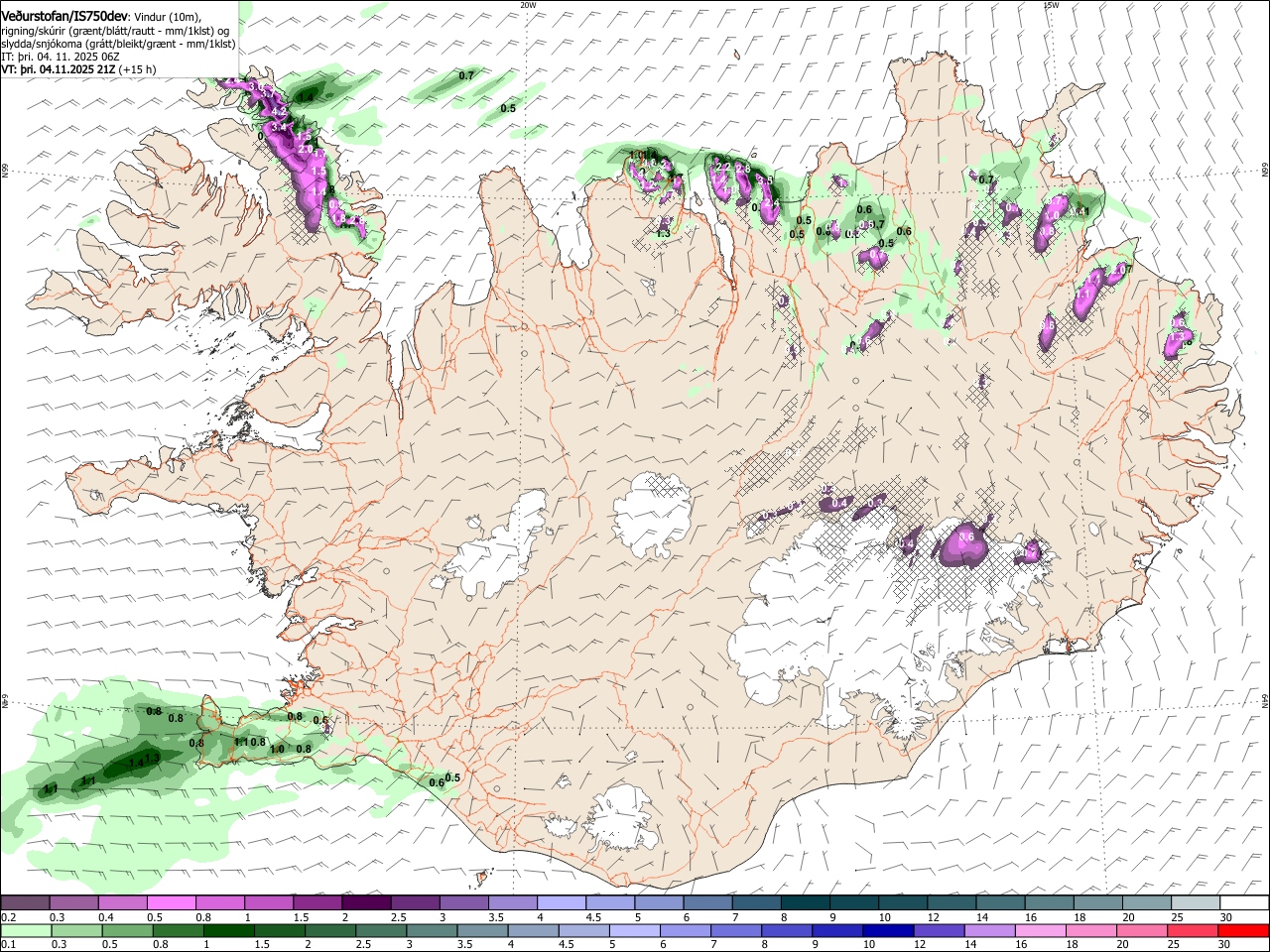The height and width of the screenshot is (952, 1270).
Task: Pick the snow legend swatch between 1 and 1.5
Action: 268,903
